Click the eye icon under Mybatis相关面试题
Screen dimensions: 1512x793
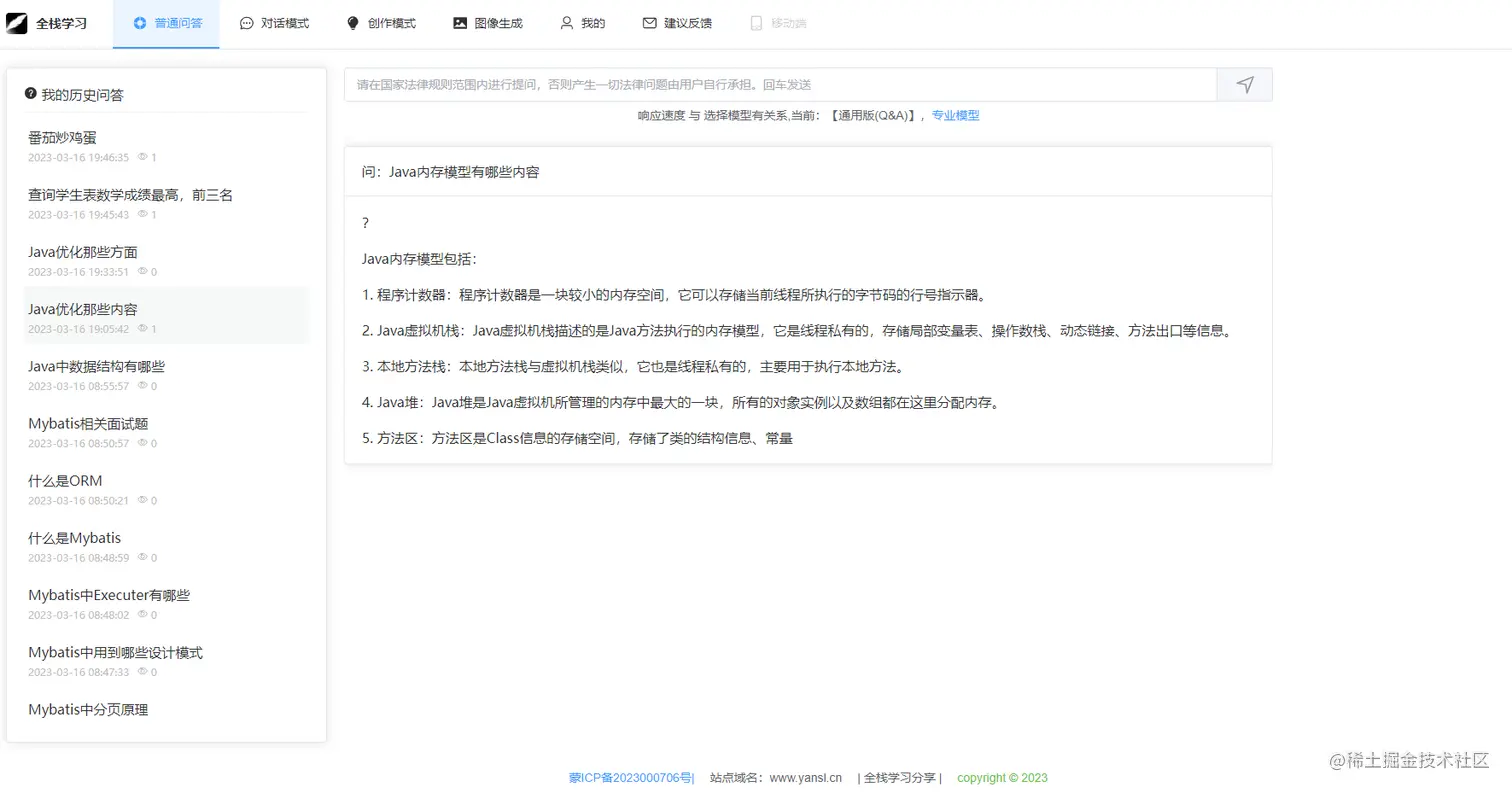(143, 442)
